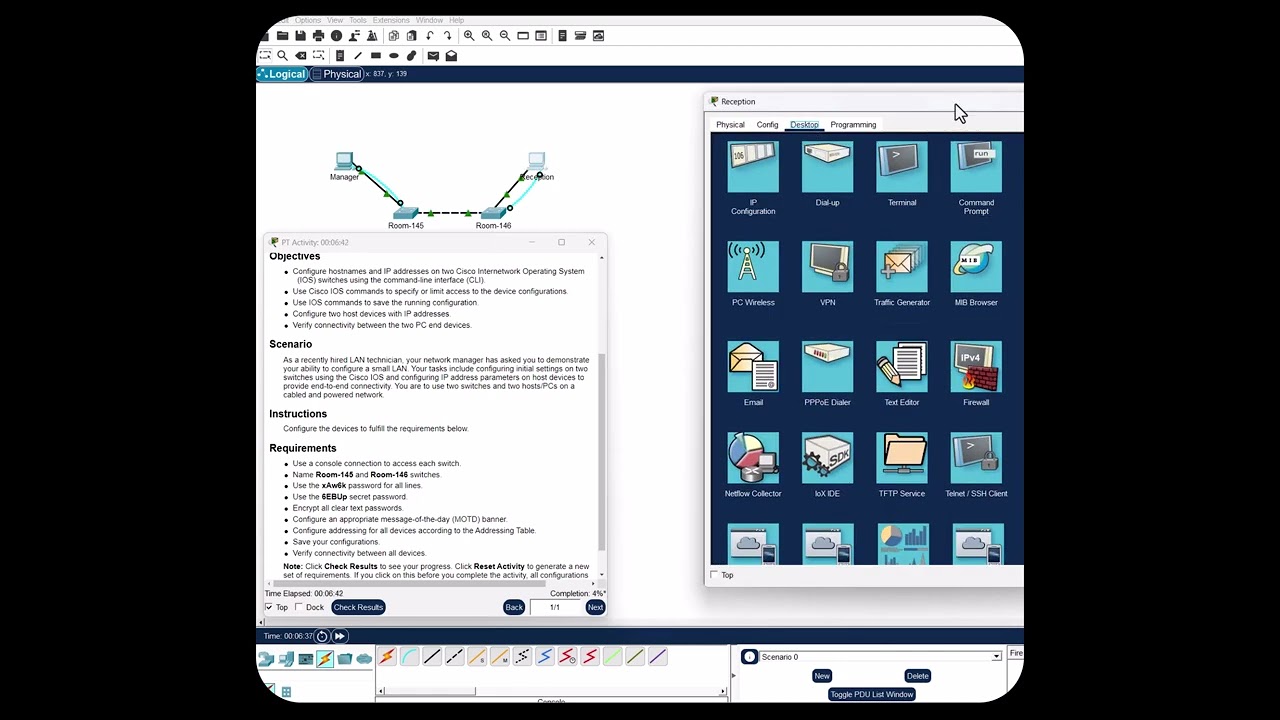
Task: Open the Tools menu
Action: (x=357, y=20)
